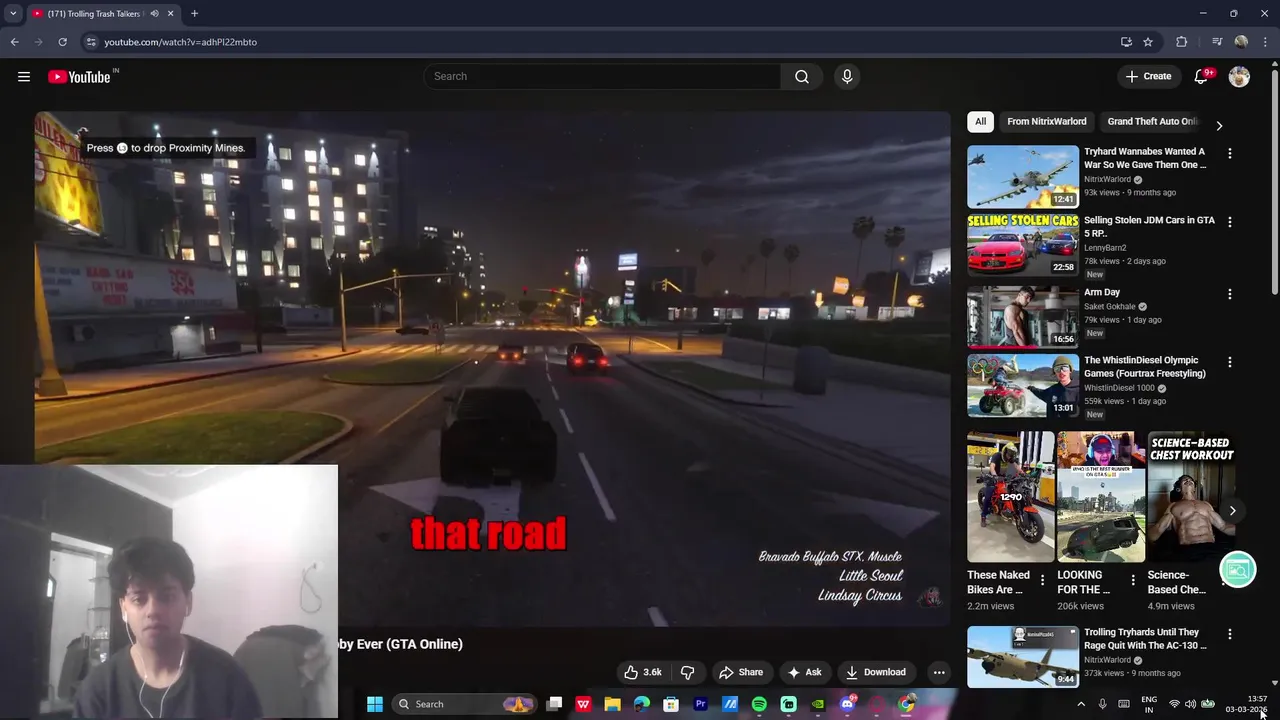Click the Share button
Screen dimensions: 1280x720
pyautogui.click(x=741, y=672)
